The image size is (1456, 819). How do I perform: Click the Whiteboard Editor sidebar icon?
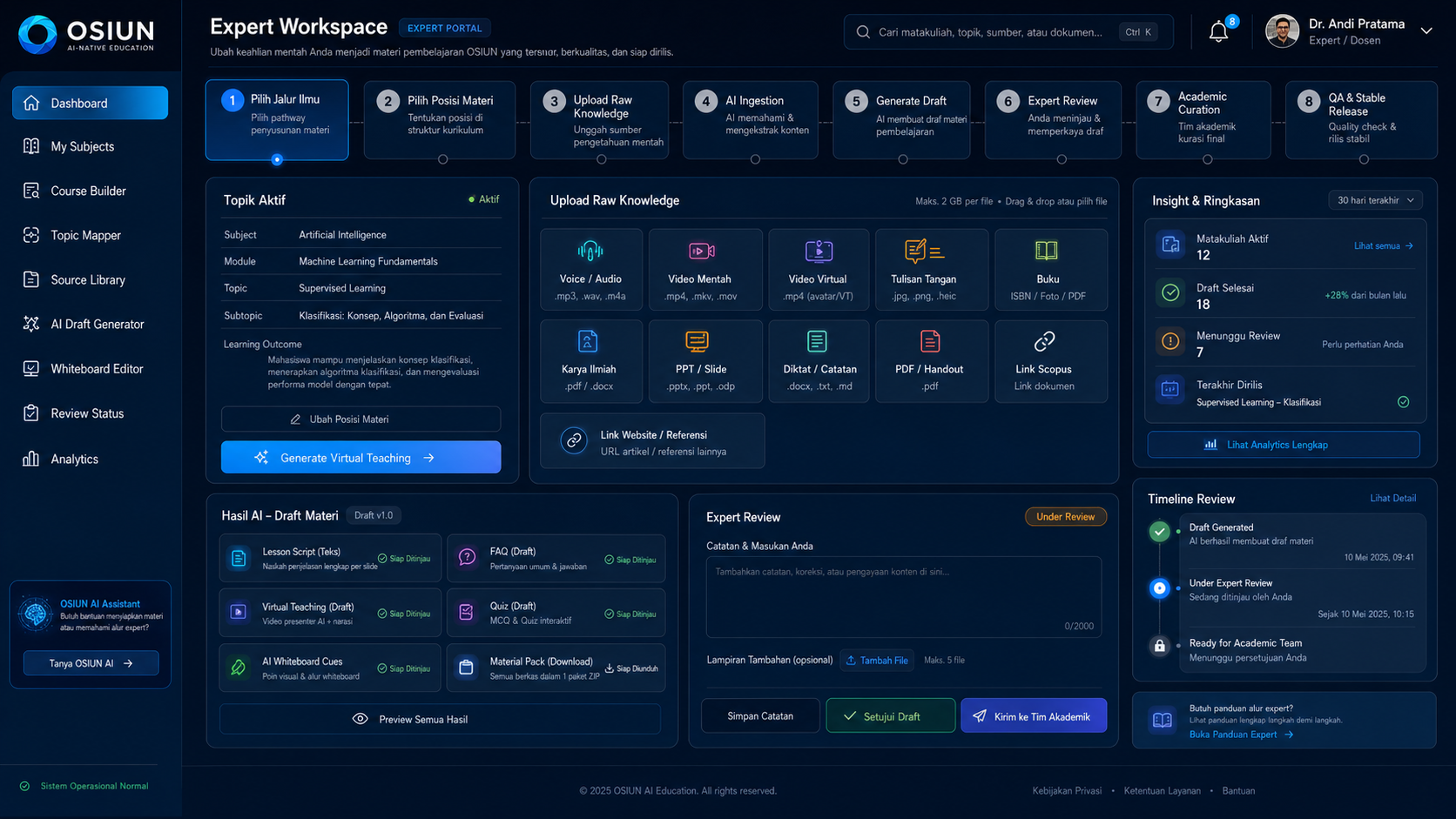point(31,369)
